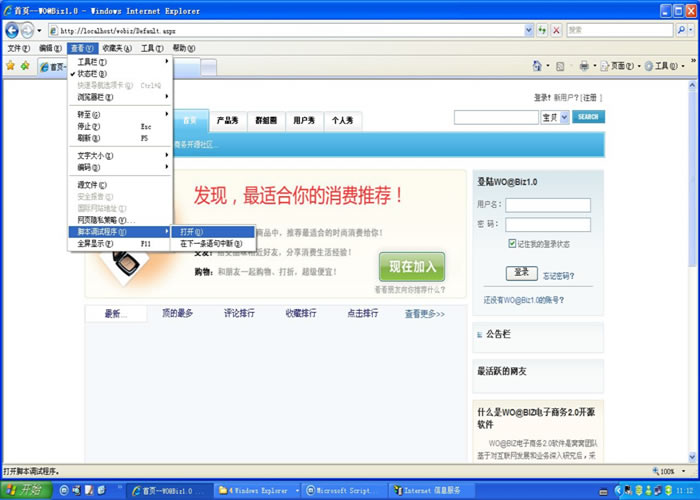The image size is (700, 500).
Task: Click the green 现在加入 button
Action: (412, 267)
